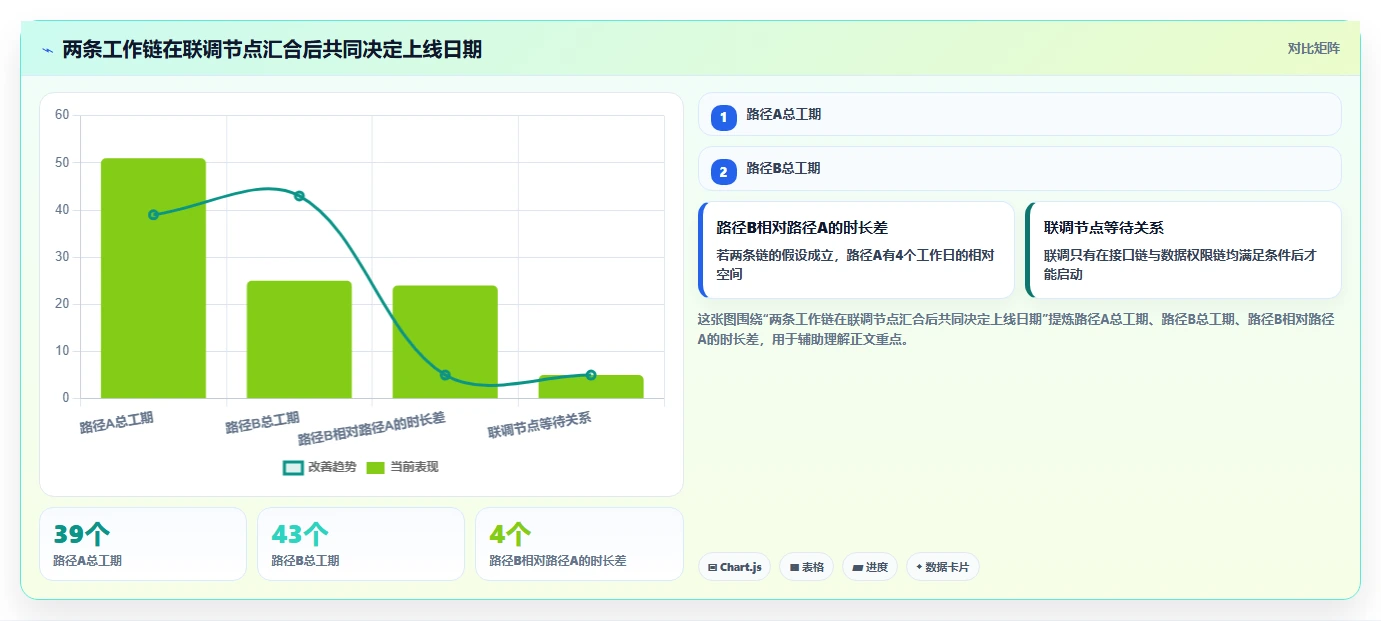
Task: Click the short bar for 联调节点等待关系
Action: tap(591, 387)
